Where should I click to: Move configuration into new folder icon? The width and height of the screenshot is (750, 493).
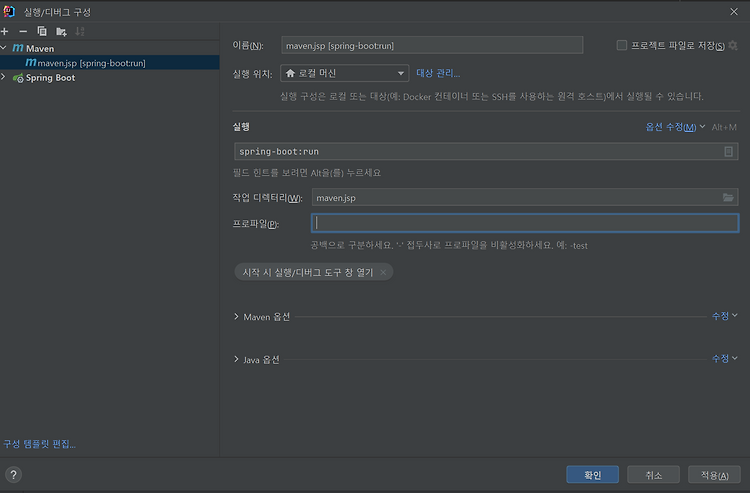[61, 32]
